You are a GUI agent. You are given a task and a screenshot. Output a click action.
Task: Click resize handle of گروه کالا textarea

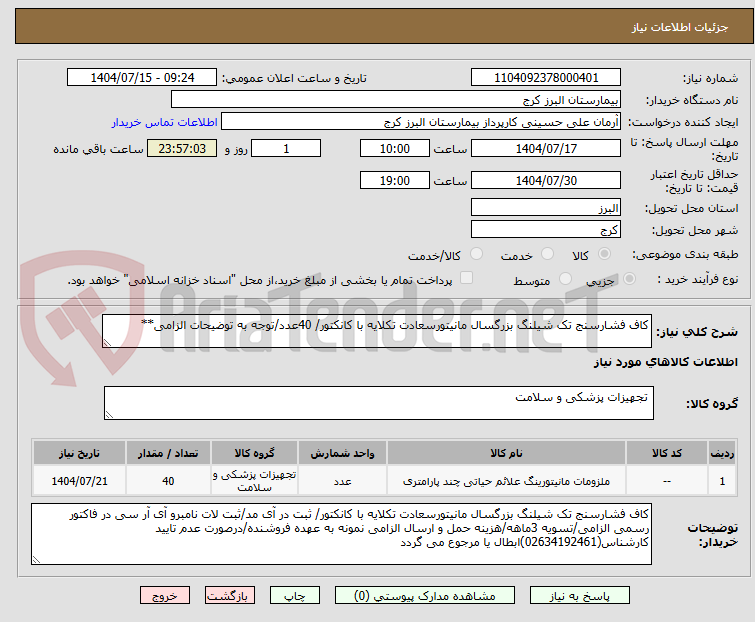(x=109, y=415)
